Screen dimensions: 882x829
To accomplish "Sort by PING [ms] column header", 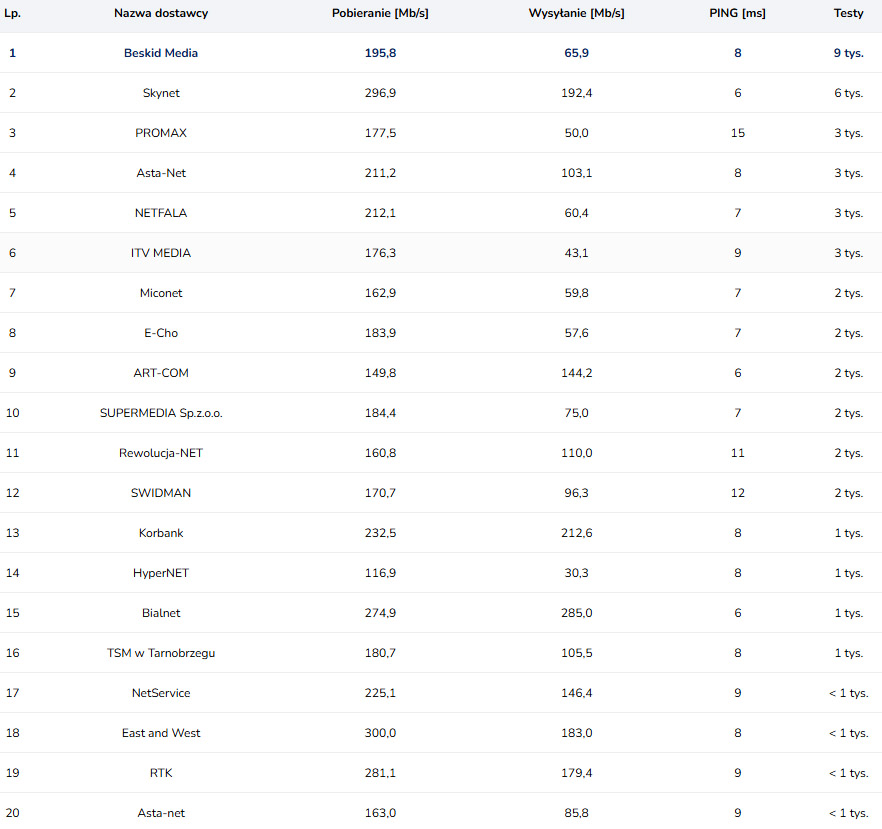I will 737,13.
